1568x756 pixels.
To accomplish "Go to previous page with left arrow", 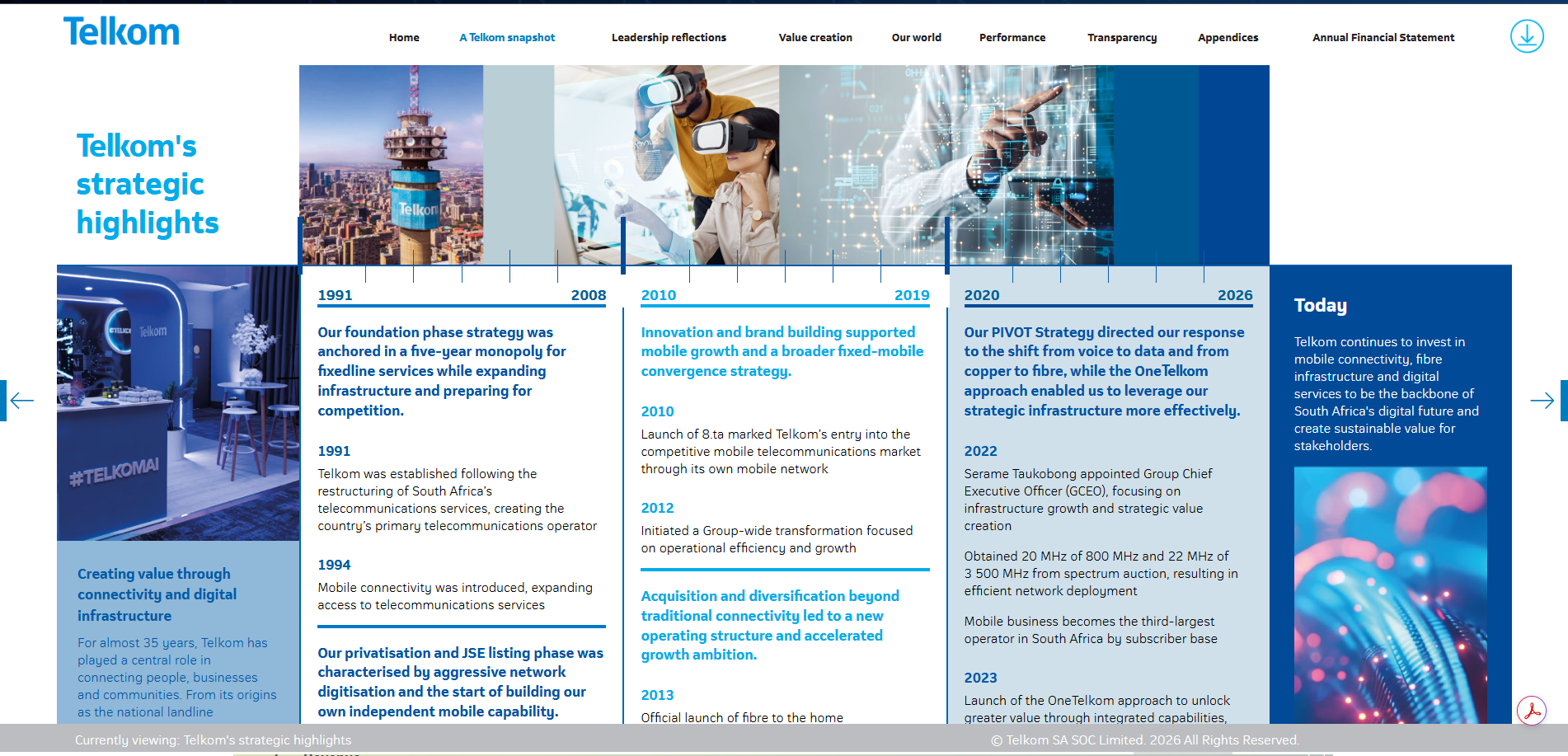I will pyautogui.click(x=19, y=401).
